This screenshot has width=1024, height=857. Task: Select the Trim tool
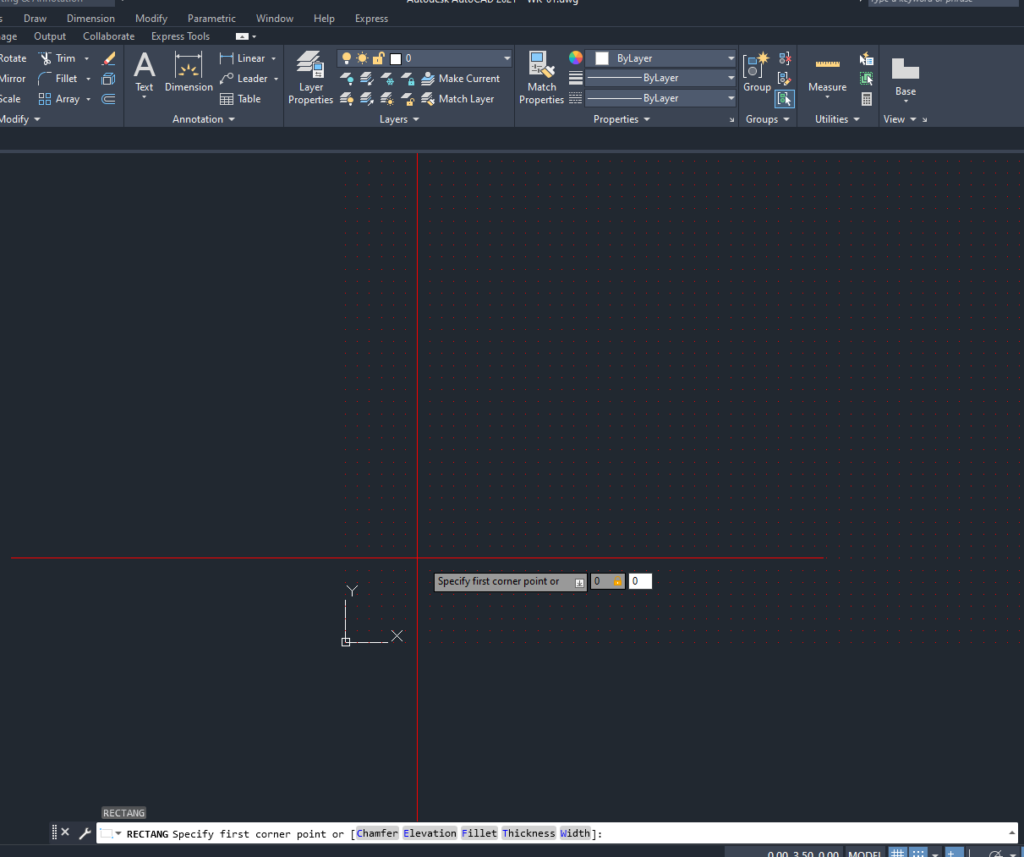(x=57, y=58)
